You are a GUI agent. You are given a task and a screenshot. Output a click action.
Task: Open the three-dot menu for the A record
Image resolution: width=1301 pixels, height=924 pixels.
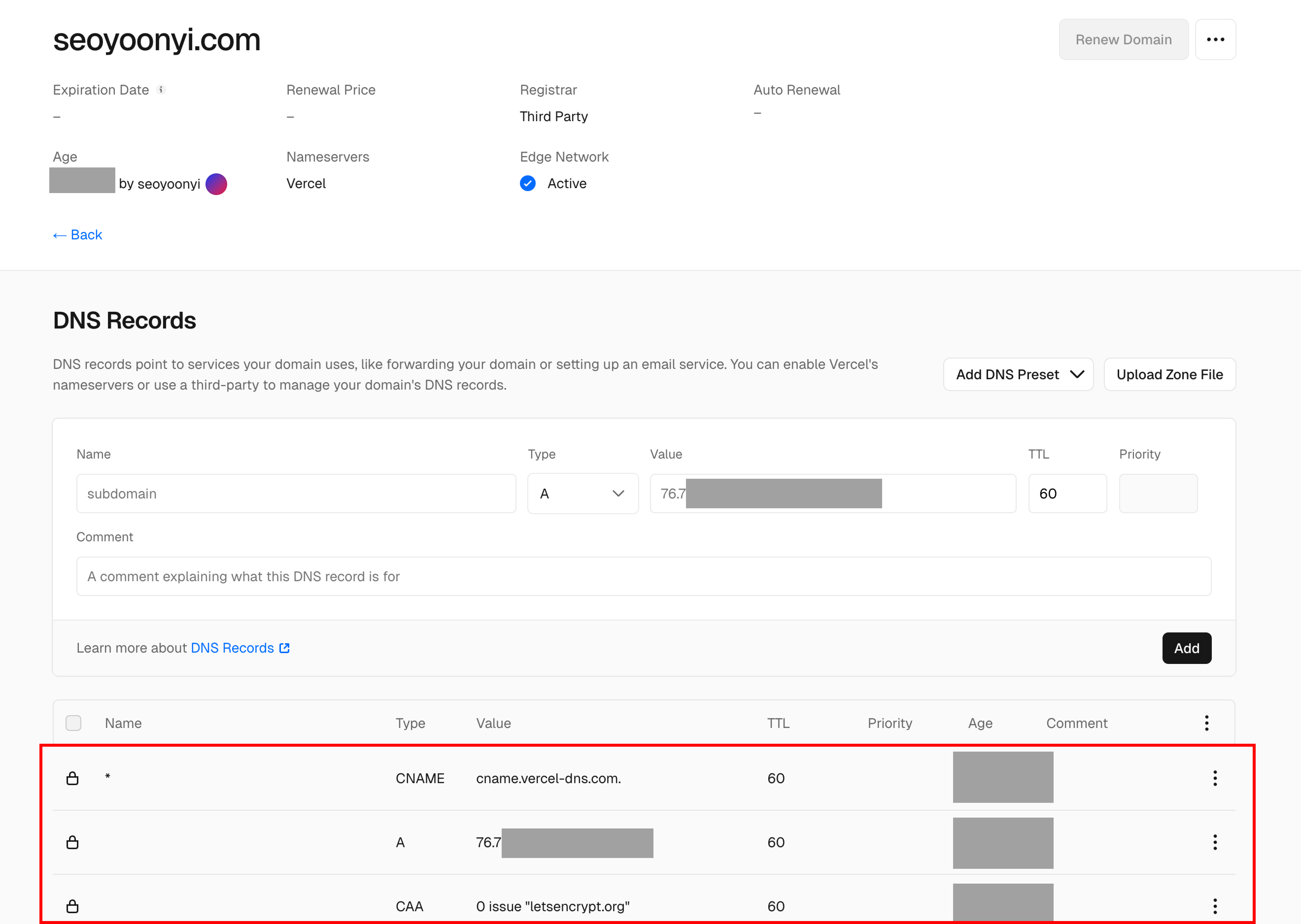pyautogui.click(x=1215, y=842)
